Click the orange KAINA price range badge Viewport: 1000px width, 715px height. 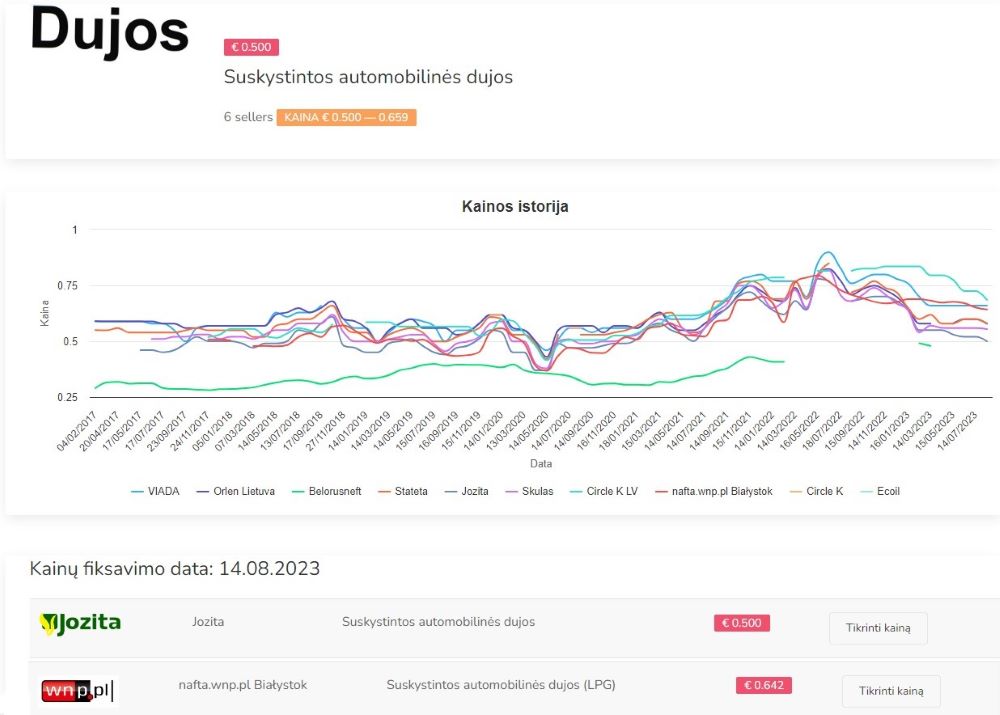point(346,117)
